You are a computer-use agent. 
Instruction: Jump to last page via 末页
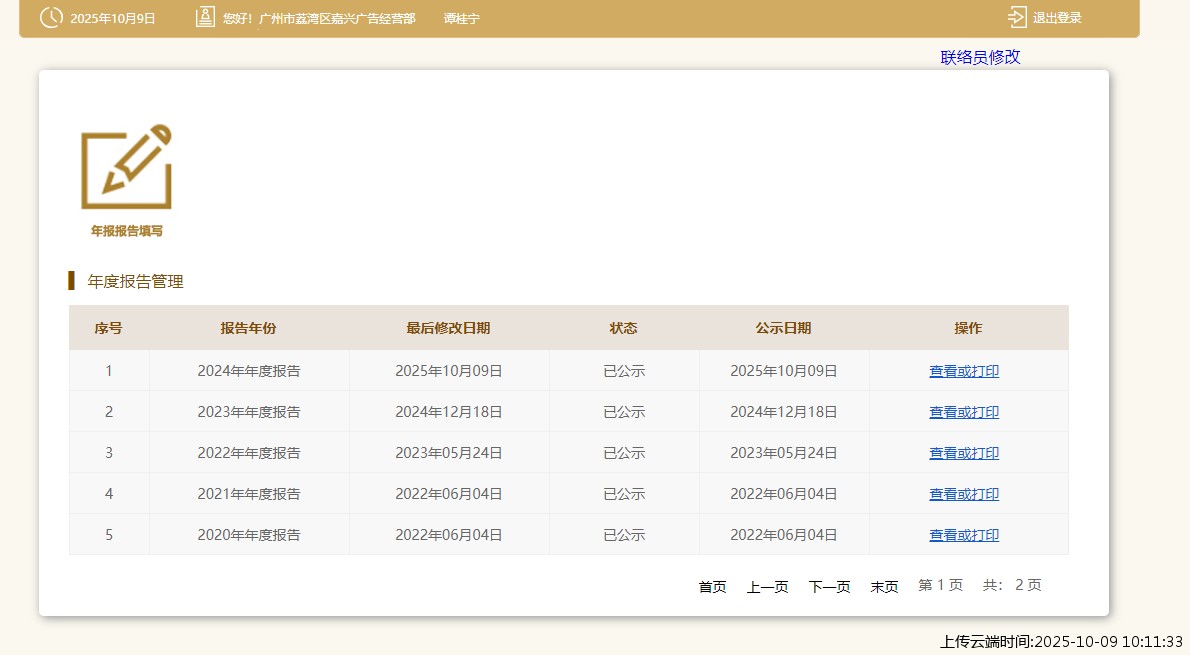[884, 587]
